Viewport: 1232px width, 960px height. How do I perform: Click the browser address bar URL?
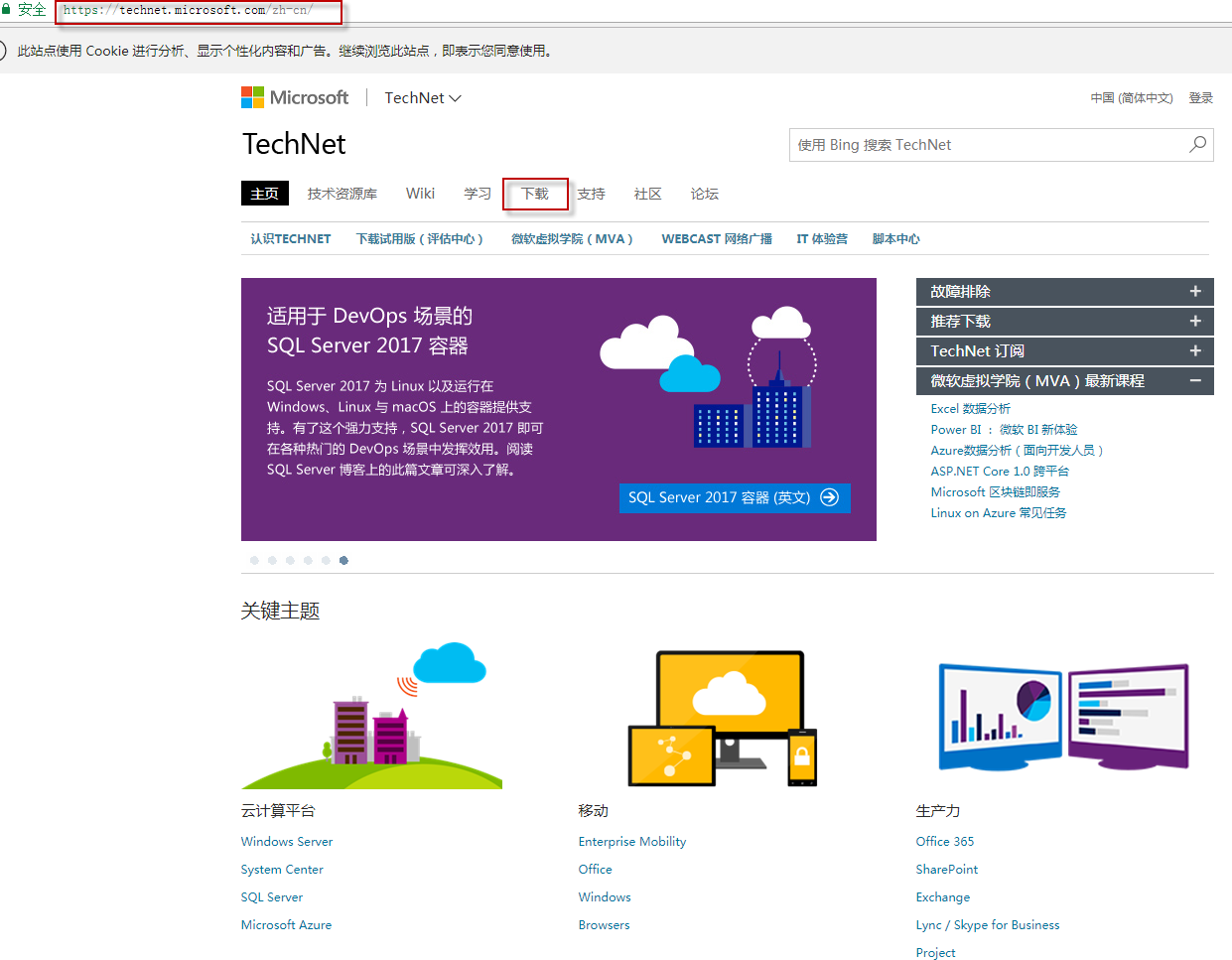click(x=189, y=10)
